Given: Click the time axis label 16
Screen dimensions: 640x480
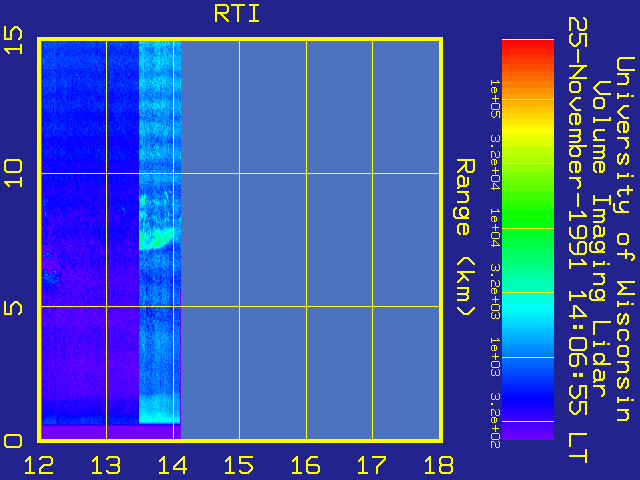Looking at the screenshot, I should pos(306,465).
